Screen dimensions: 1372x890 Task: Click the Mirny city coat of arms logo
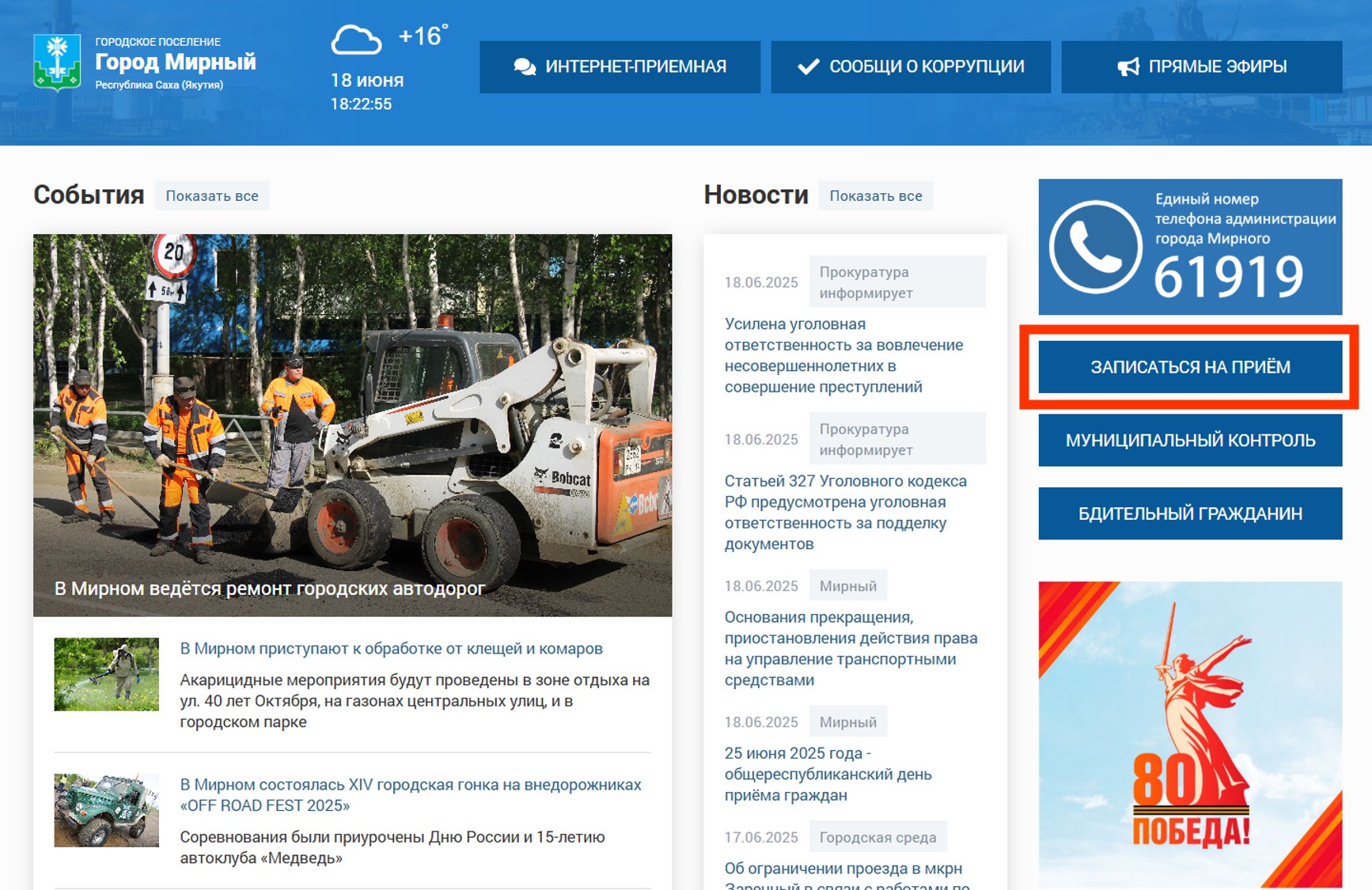(57, 62)
